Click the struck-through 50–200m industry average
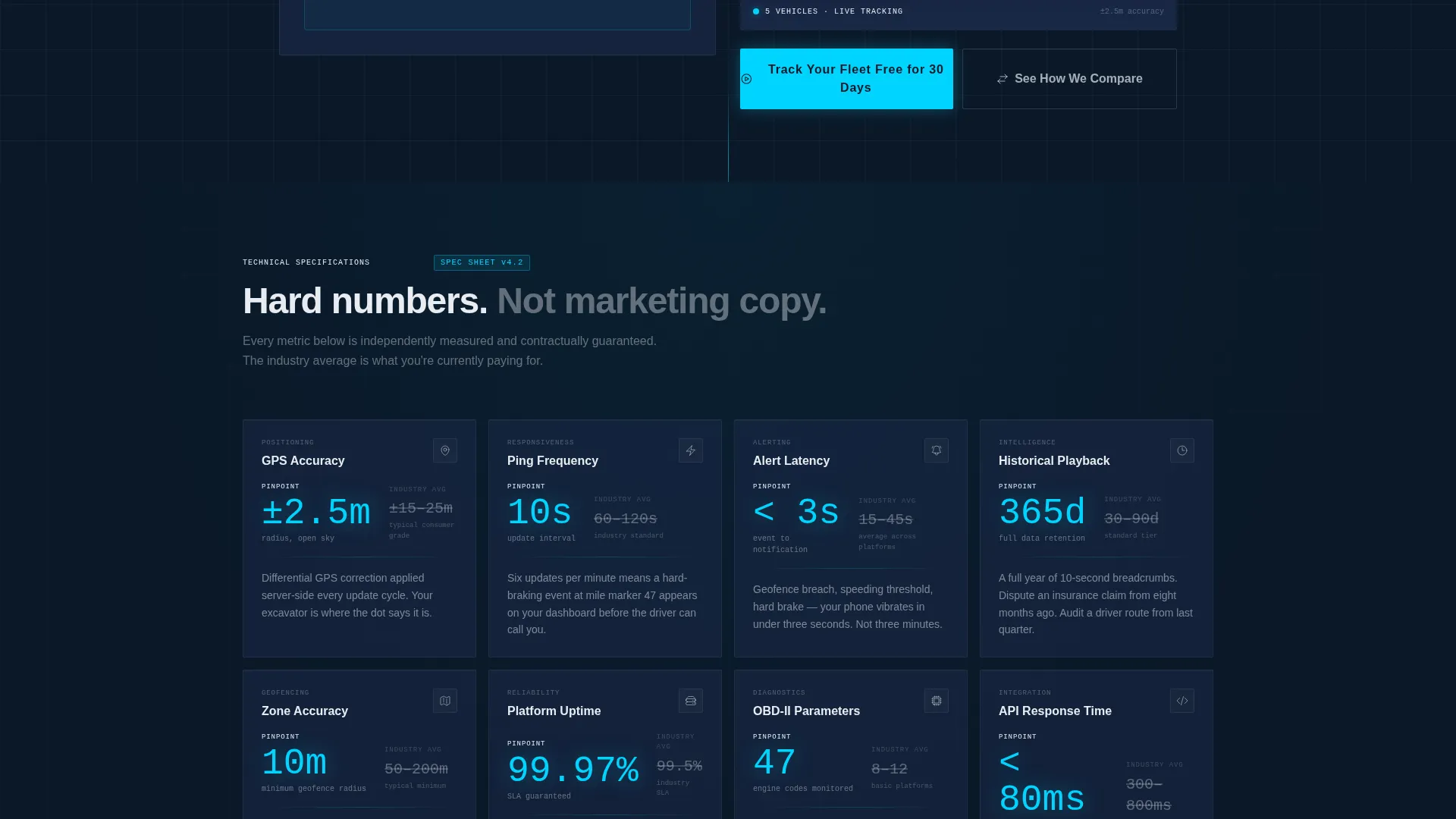This screenshot has height=819, width=1456. coord(416,769)
